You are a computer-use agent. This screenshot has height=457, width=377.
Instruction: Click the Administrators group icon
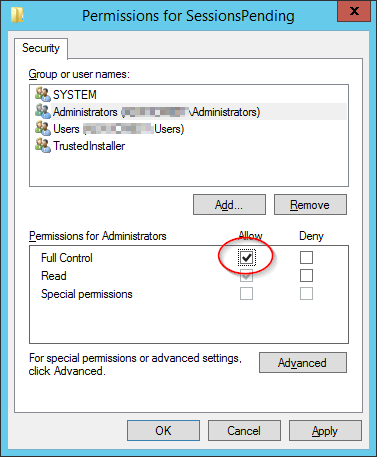(x=43, y=111)
